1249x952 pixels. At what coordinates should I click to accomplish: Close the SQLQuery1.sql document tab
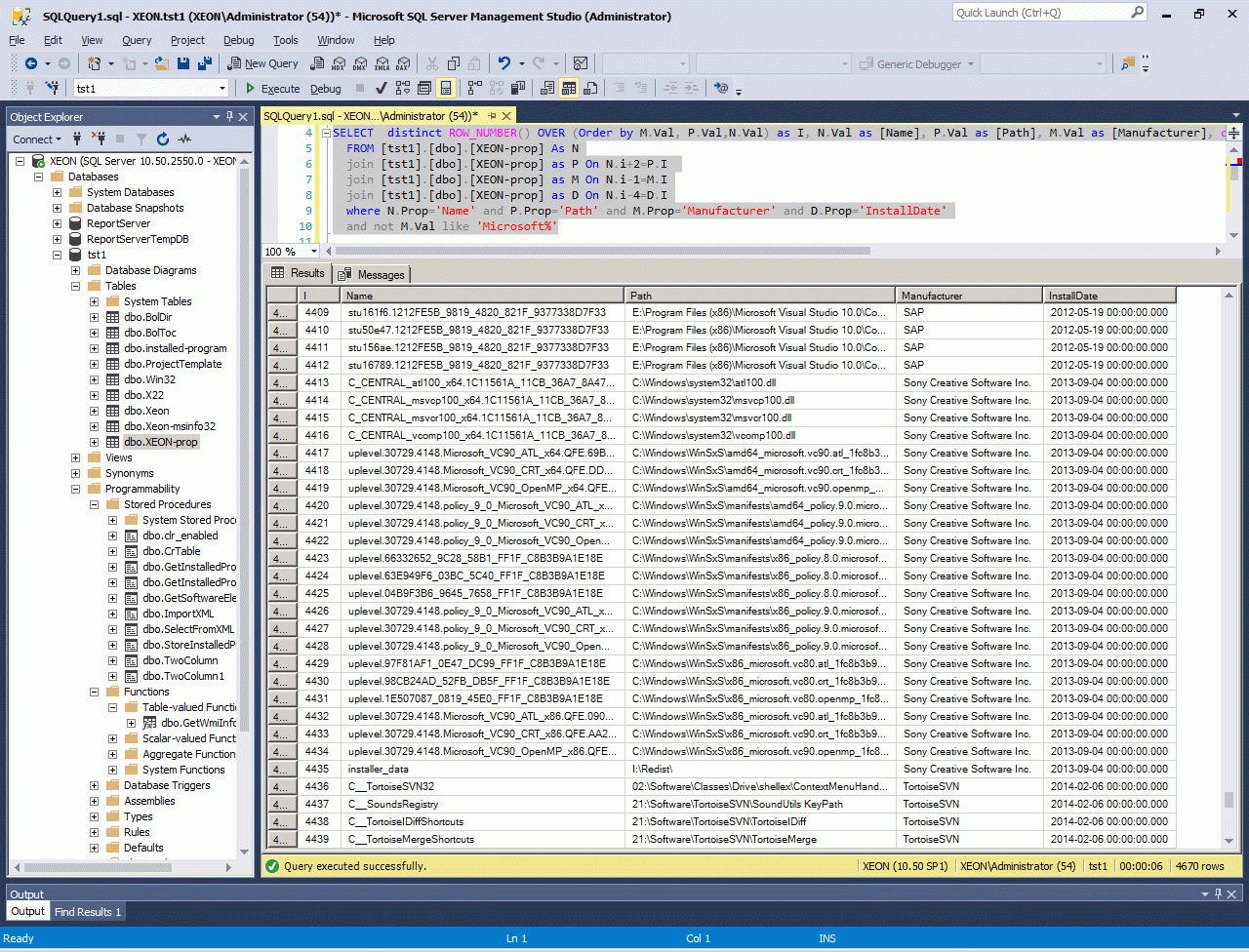pyautogui.click(x=505, y=116)
